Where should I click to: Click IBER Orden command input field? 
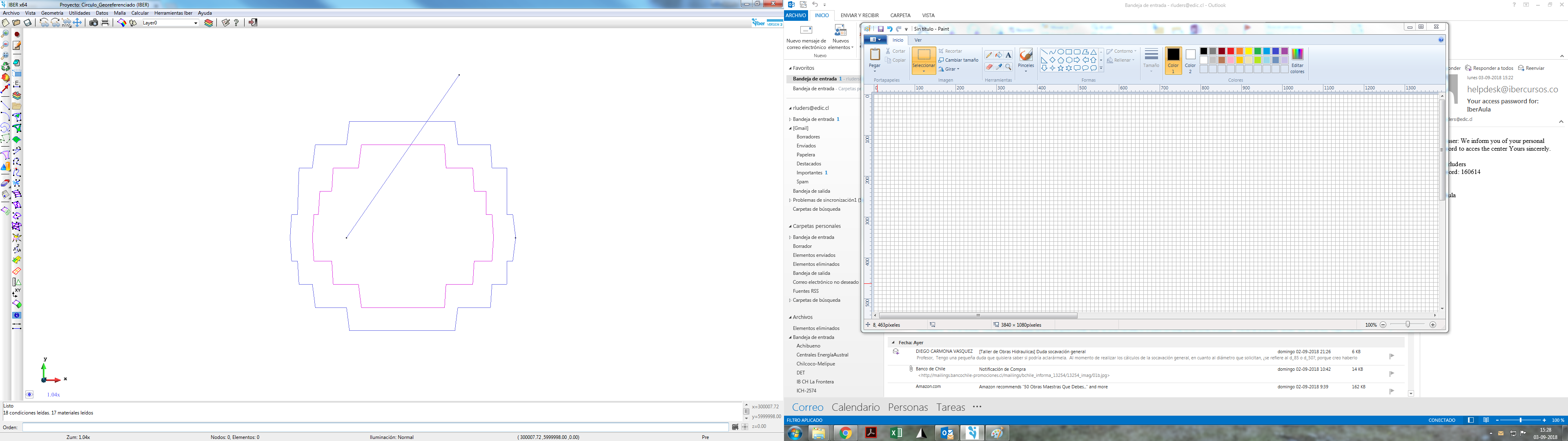(376, 427)
